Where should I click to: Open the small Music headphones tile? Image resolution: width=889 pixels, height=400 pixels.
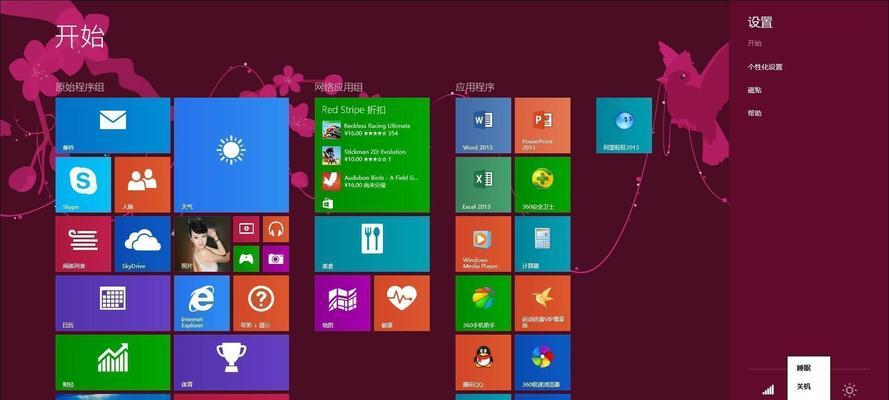(x=276, y=229)
